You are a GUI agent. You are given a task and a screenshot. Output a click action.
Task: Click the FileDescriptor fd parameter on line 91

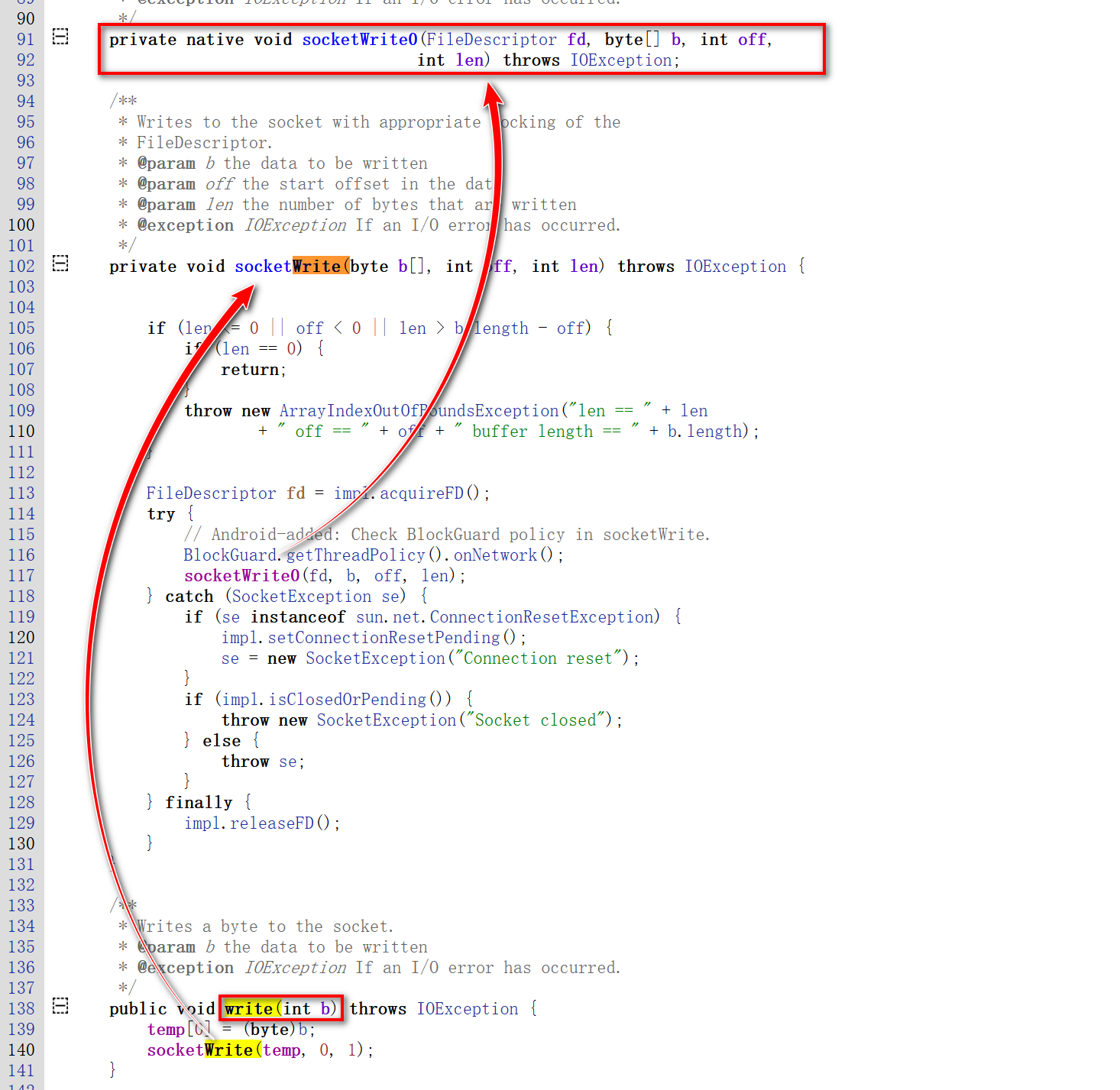[x=506, y=39]
